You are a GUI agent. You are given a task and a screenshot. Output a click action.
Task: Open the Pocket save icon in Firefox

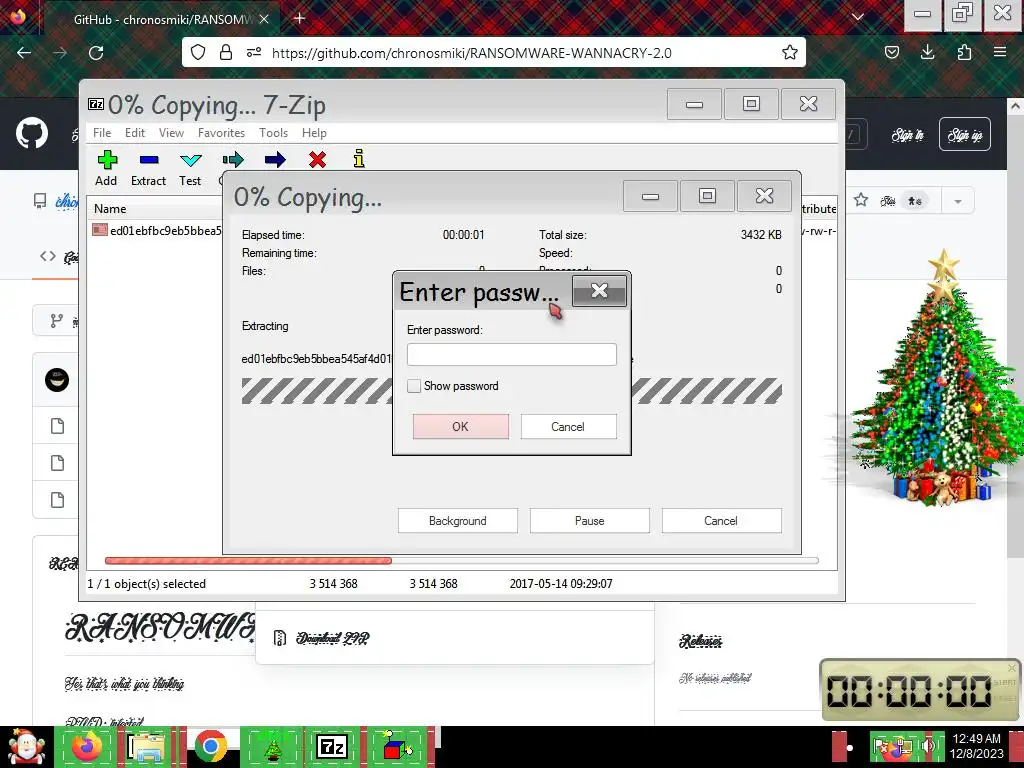click(891, 53)
